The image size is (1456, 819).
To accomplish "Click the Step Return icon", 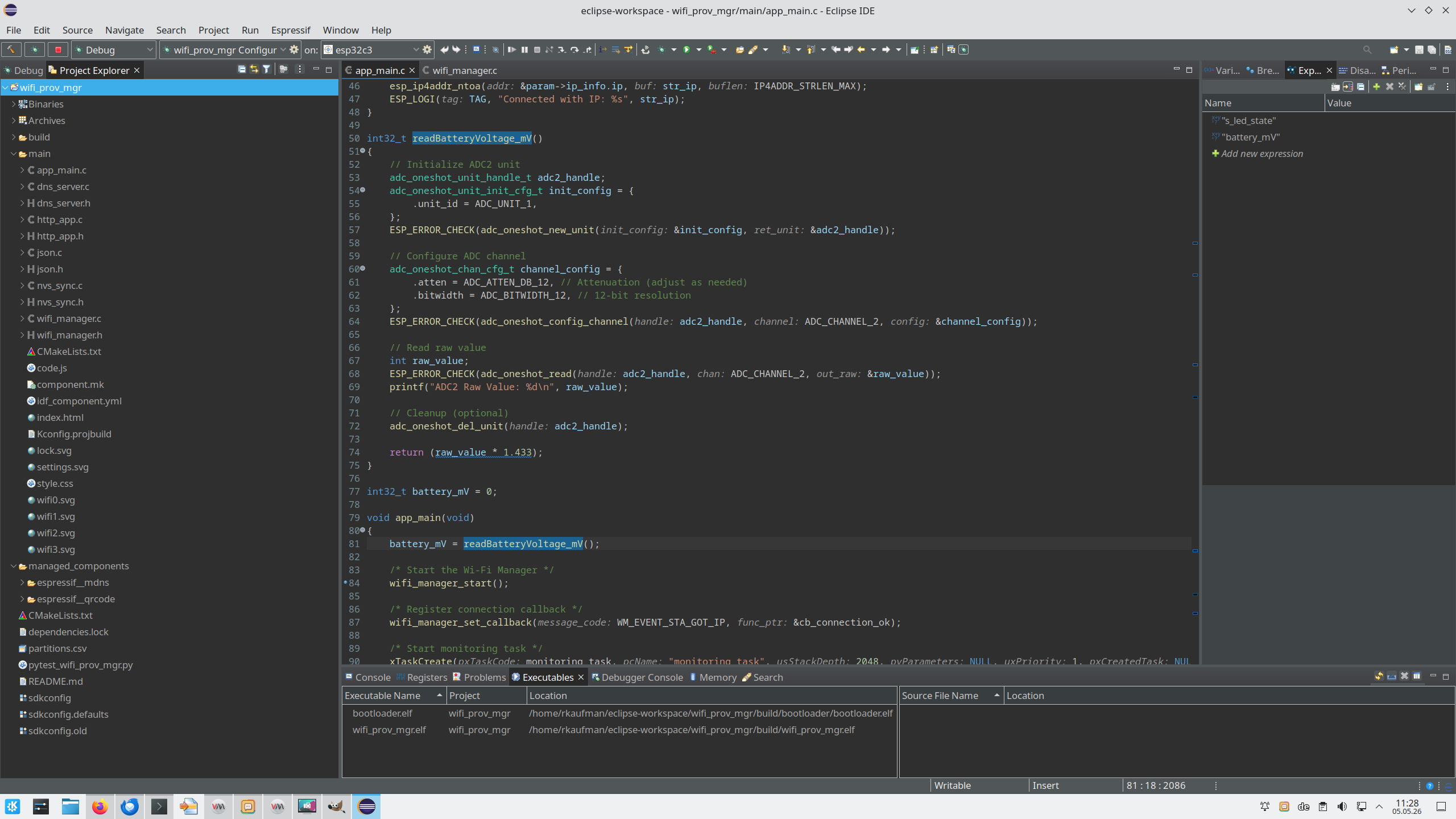I will tap(587, 49).
